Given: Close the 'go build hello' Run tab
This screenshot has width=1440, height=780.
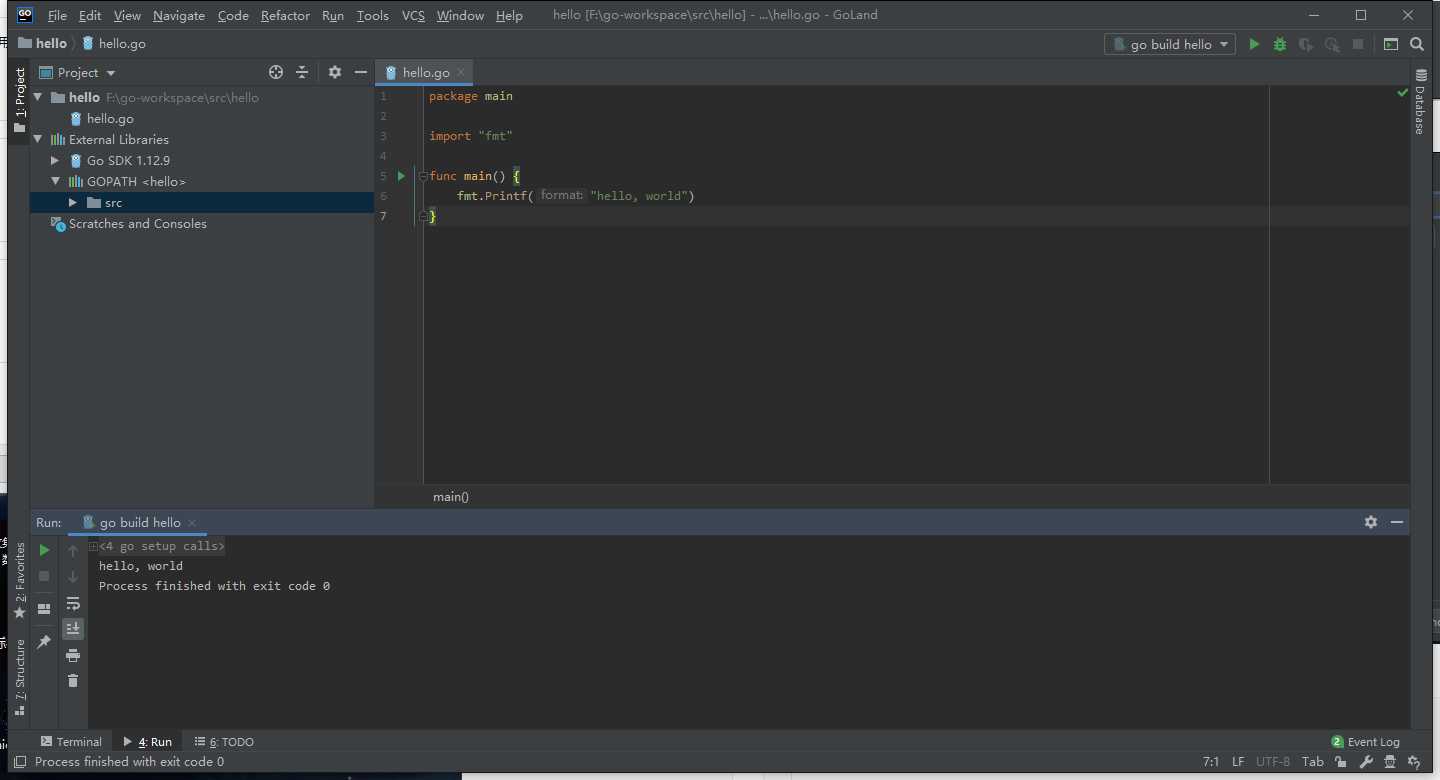Looking at the screenshot, I should tap(192, 522).
